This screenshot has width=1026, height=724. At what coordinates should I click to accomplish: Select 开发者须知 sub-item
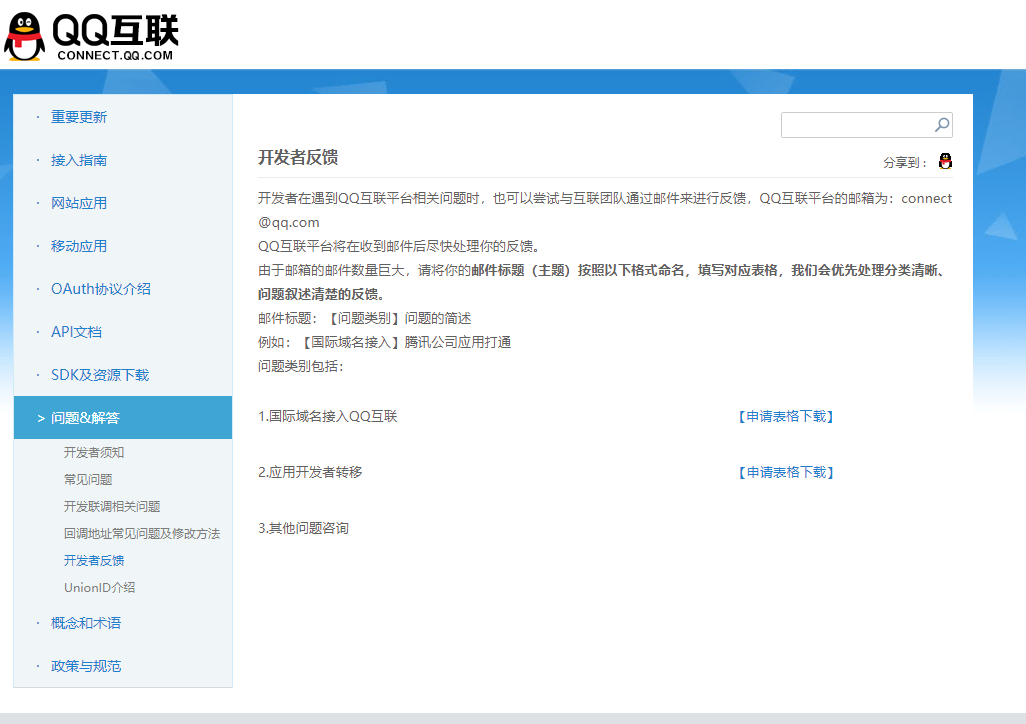point(94,452)
